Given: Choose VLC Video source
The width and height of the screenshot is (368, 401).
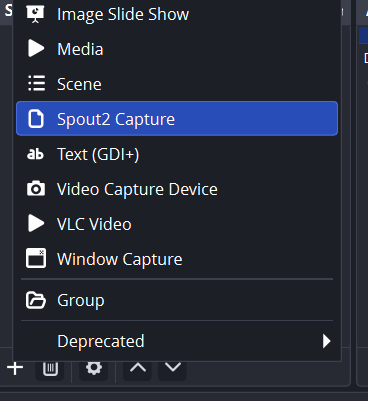Looking at the screenshot, I should pos(177,224).
